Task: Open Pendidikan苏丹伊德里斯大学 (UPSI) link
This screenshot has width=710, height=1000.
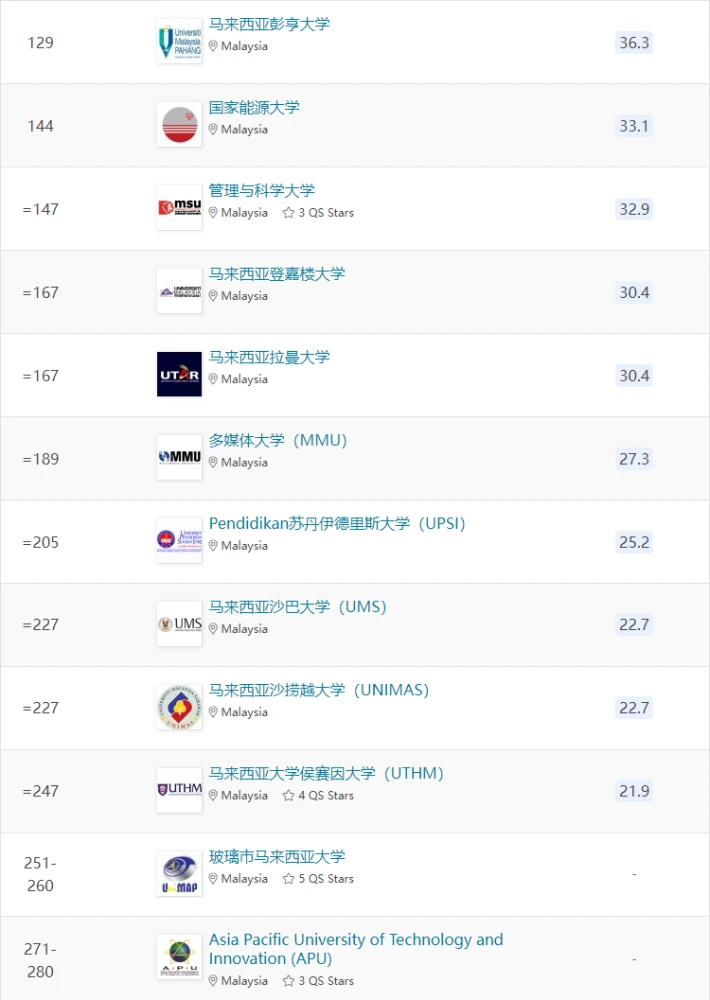Action: pos(337,524)
